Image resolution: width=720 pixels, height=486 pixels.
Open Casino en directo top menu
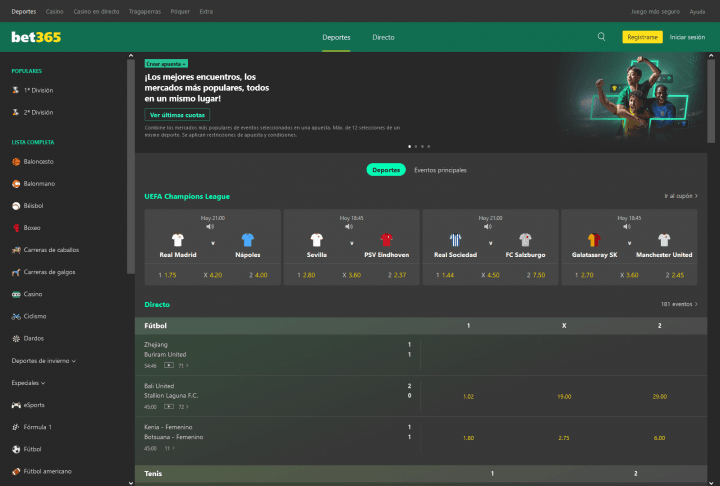pos(96,11)
